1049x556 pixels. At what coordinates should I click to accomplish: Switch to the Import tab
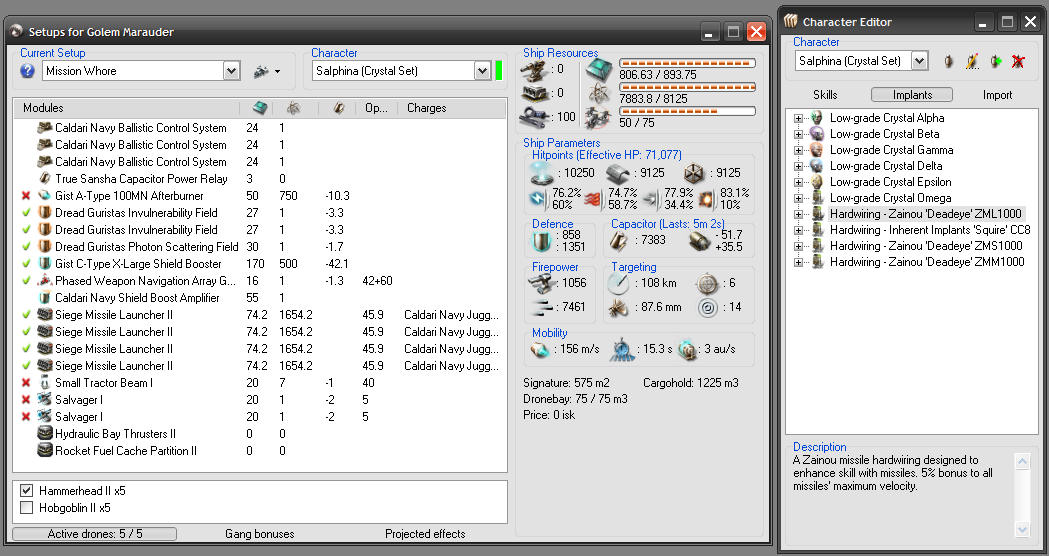tap(997, 95)
